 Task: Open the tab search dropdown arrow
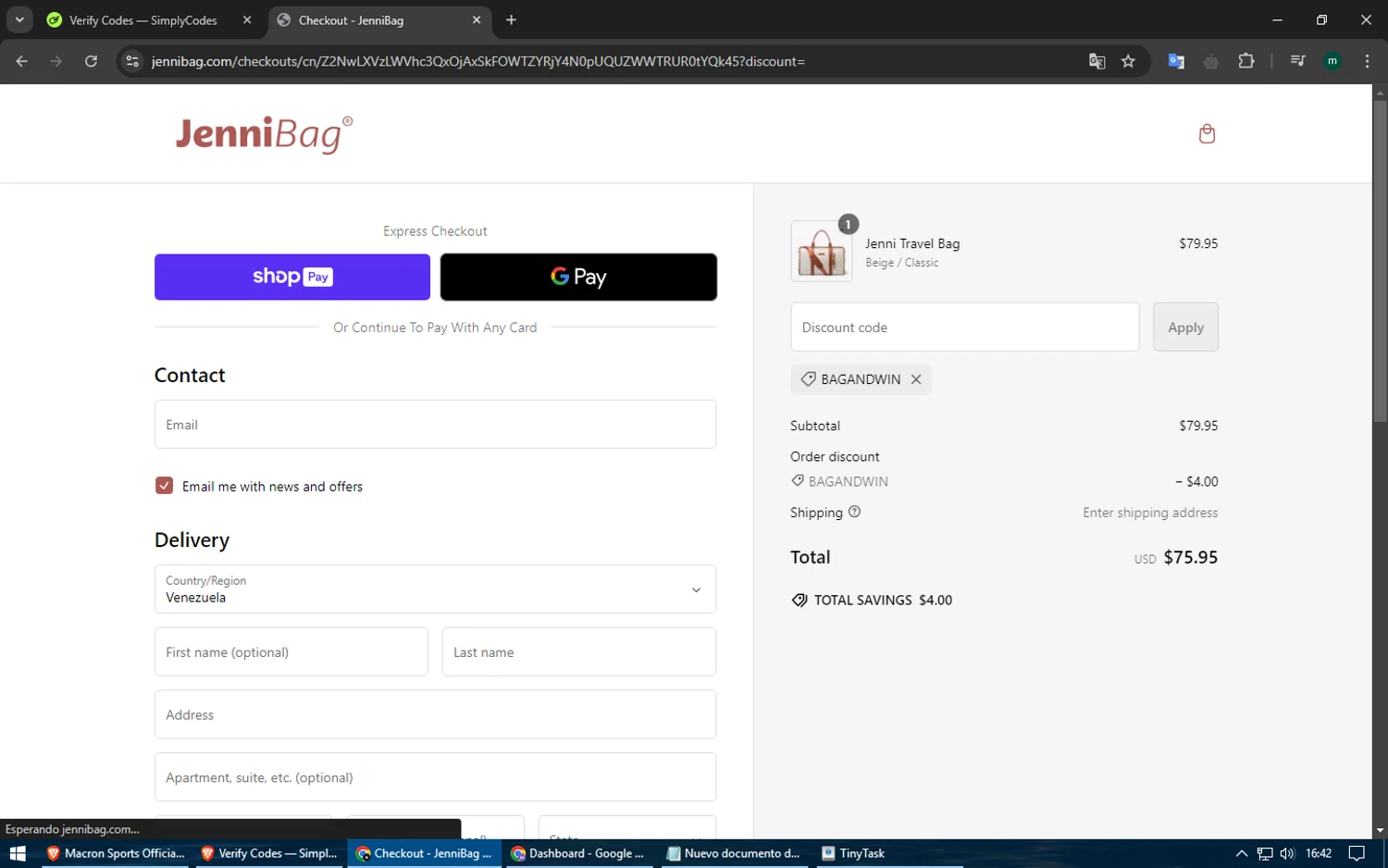(19, 19)
